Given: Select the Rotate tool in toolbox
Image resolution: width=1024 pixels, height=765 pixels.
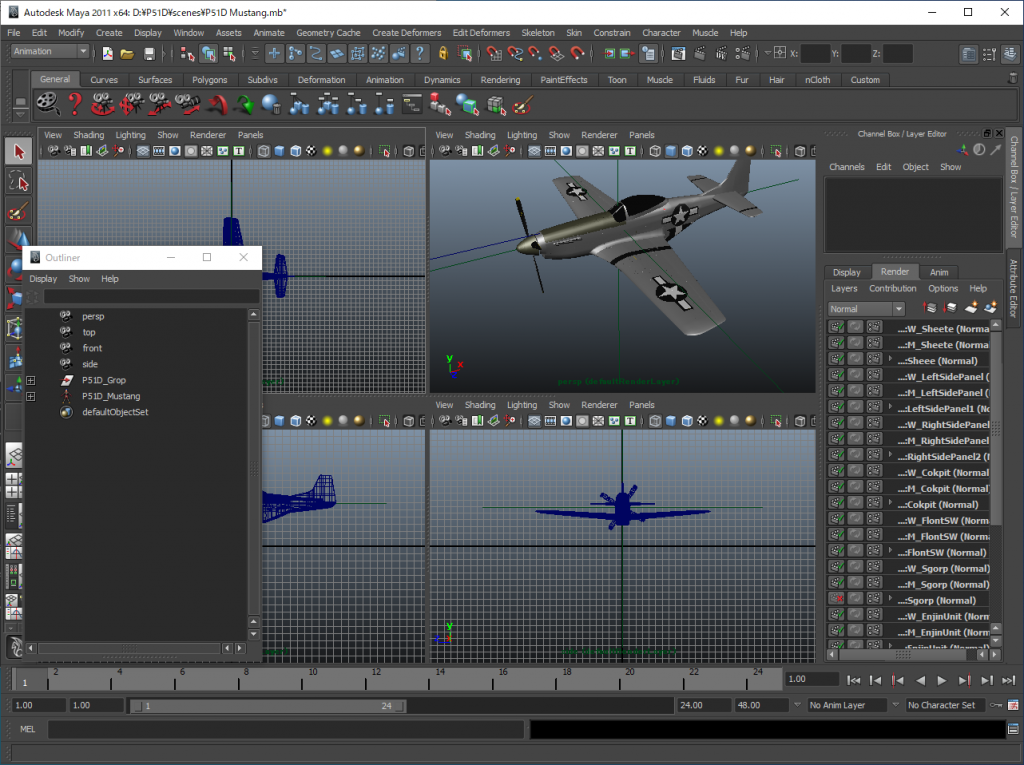Looking at the screenshot, I should pos(14,269).
